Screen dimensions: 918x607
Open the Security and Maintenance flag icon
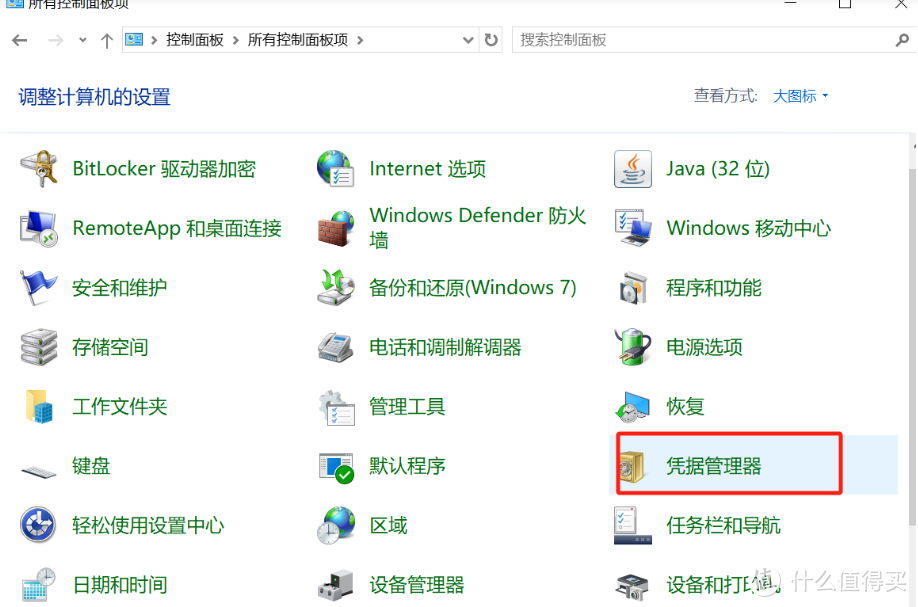tap(39, 287)
